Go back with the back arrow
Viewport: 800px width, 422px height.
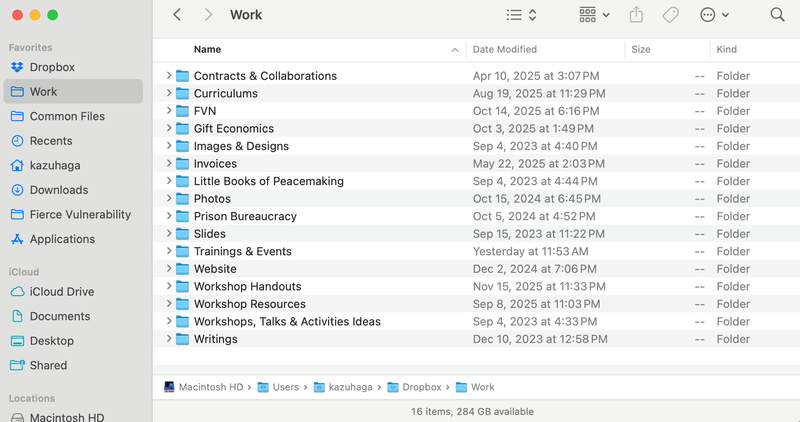pos(177,15)
